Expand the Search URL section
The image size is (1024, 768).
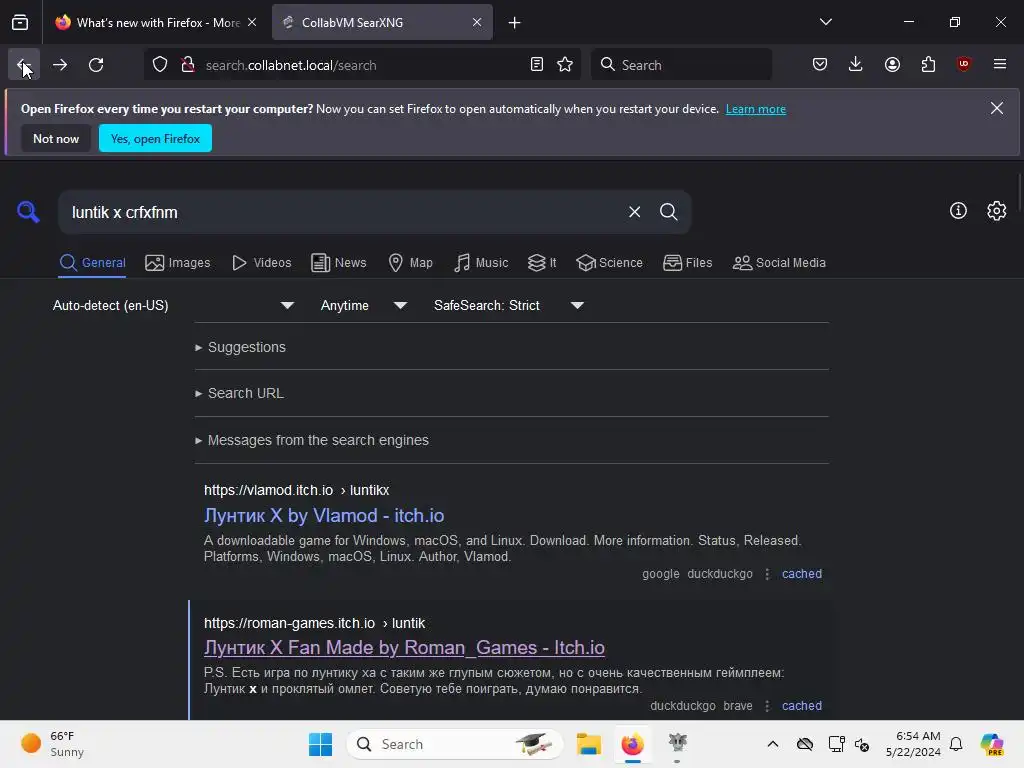coord(239,394)
